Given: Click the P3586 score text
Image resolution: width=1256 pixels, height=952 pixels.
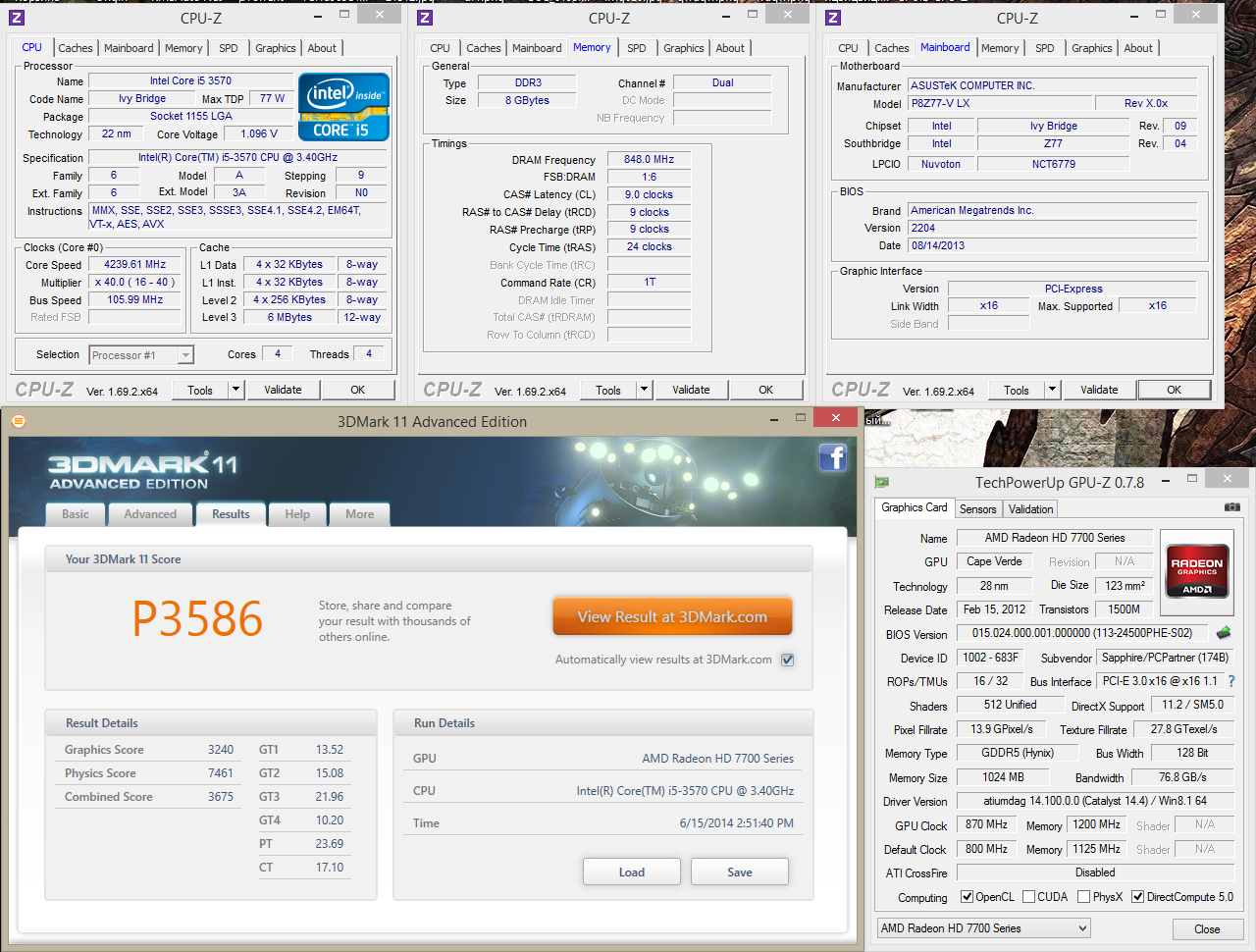Looking at the screenshot, I should (197, 619).
